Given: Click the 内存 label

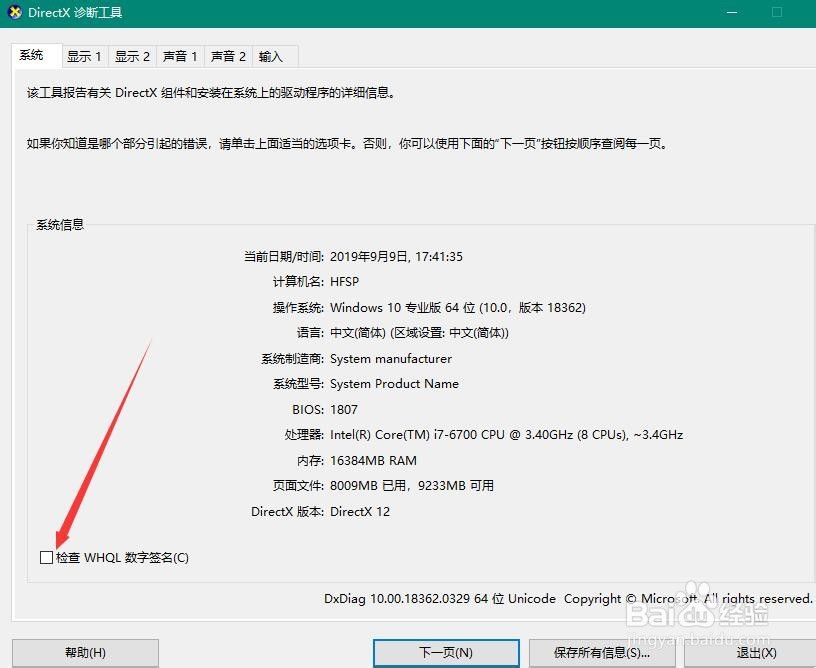Looking at the screenshot, I should click(310, 460).
